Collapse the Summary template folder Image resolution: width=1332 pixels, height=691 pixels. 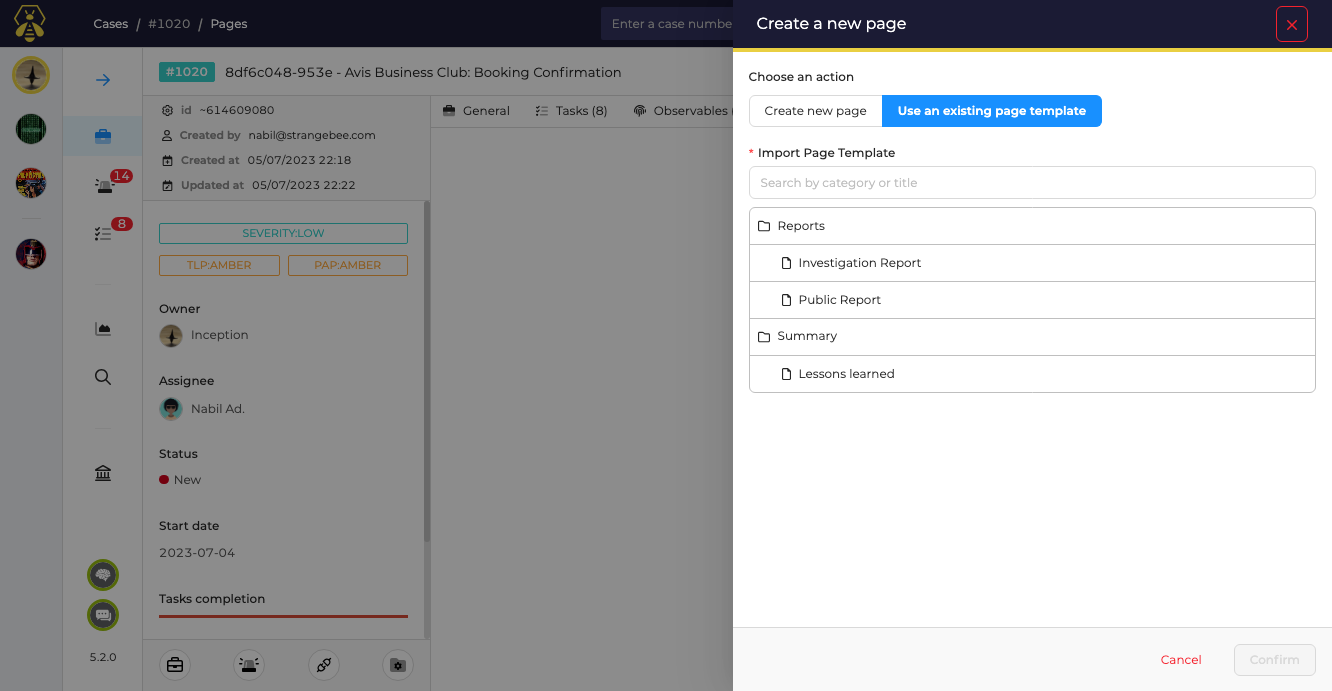tap(806, 336)
